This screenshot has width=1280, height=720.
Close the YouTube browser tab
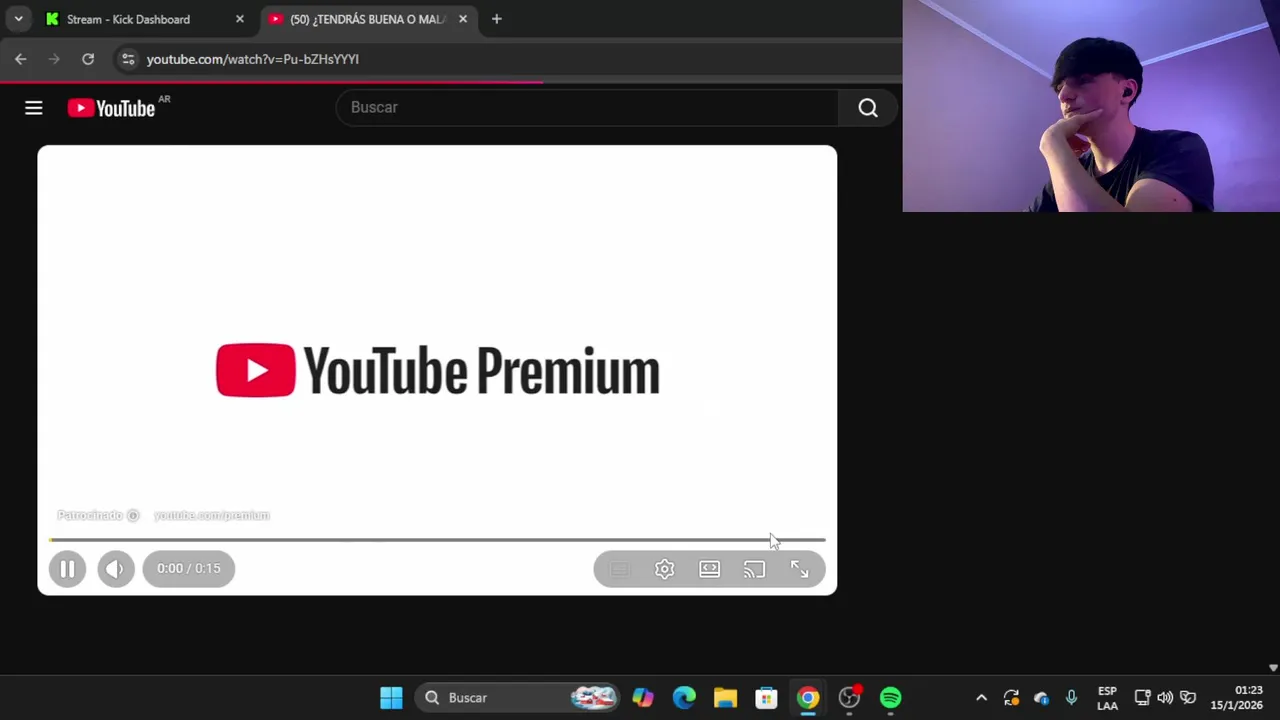(462, 19)
